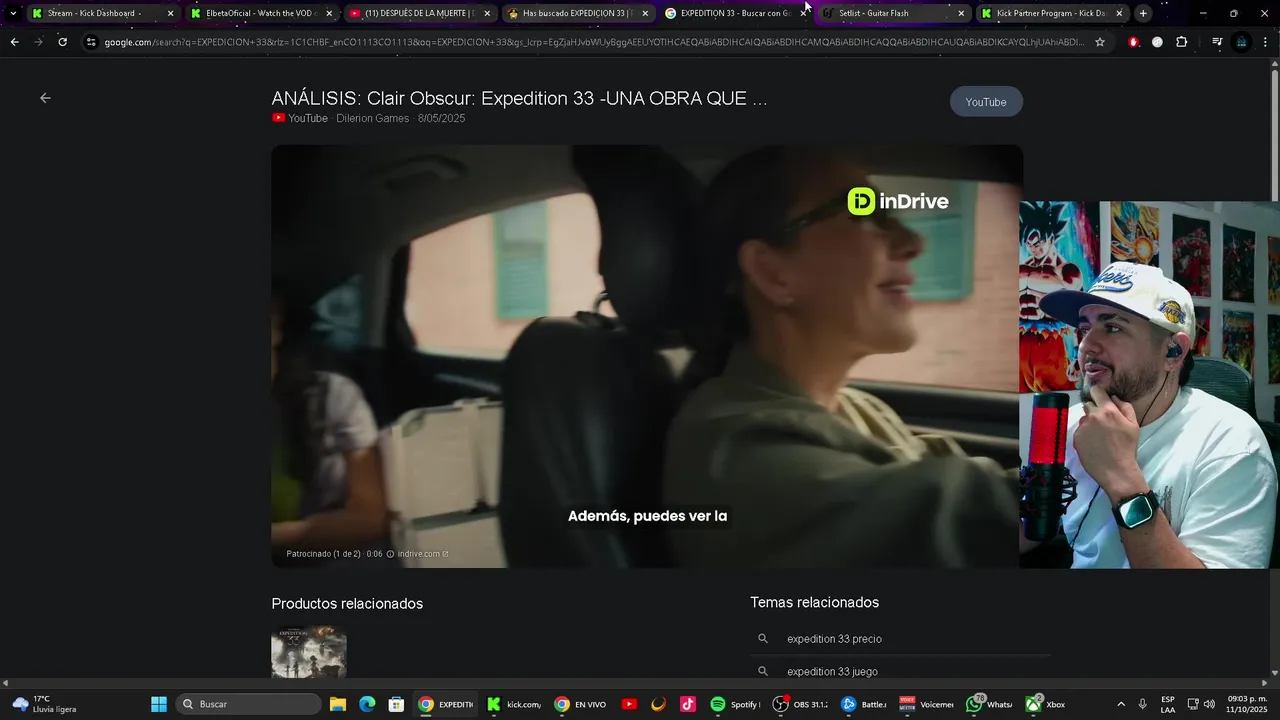This screenshot has width=1280, height=720.
Task: Open the Expedition 33 related product thumbnail
Action: tap(309, 653)
